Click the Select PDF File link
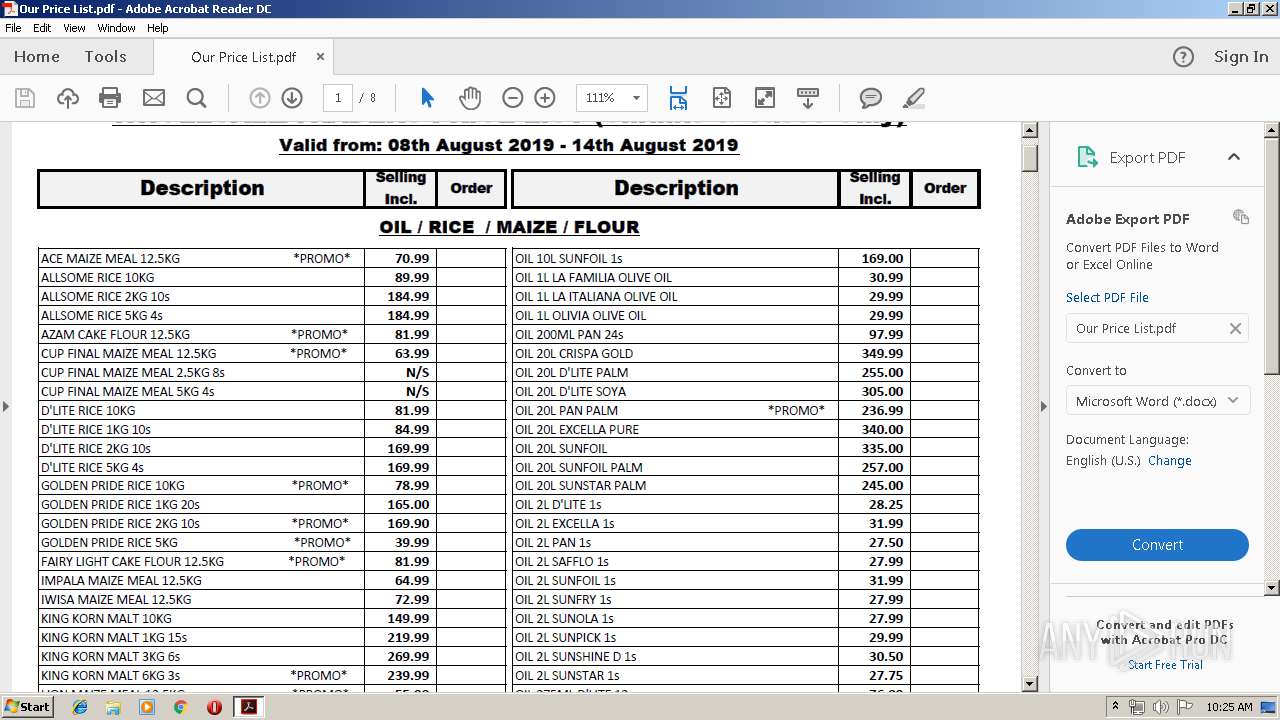Screen dimensions: 1280x720 pyautogui.click(x=1107, y=297)
